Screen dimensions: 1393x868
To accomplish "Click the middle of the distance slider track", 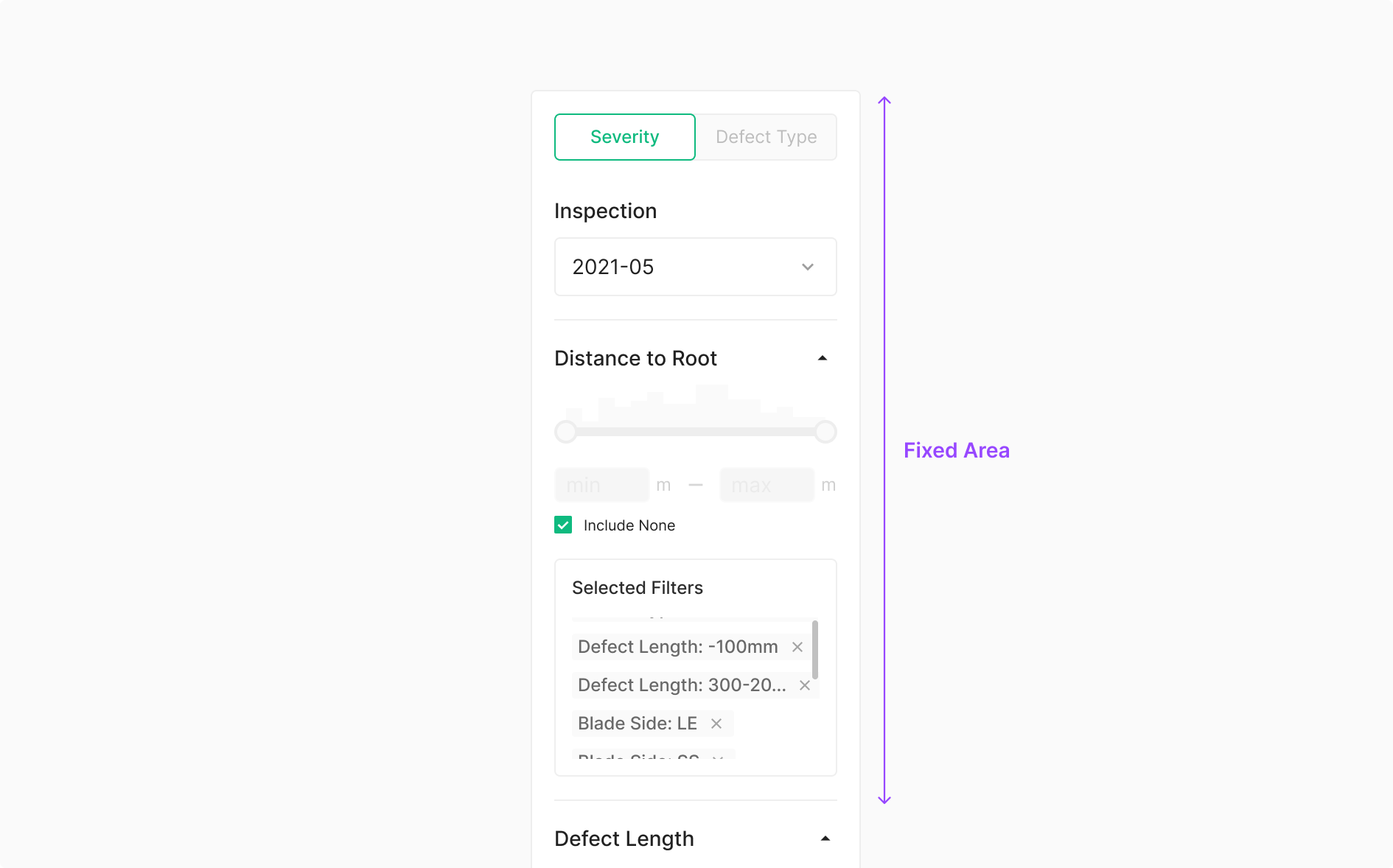I will (696, 432).
